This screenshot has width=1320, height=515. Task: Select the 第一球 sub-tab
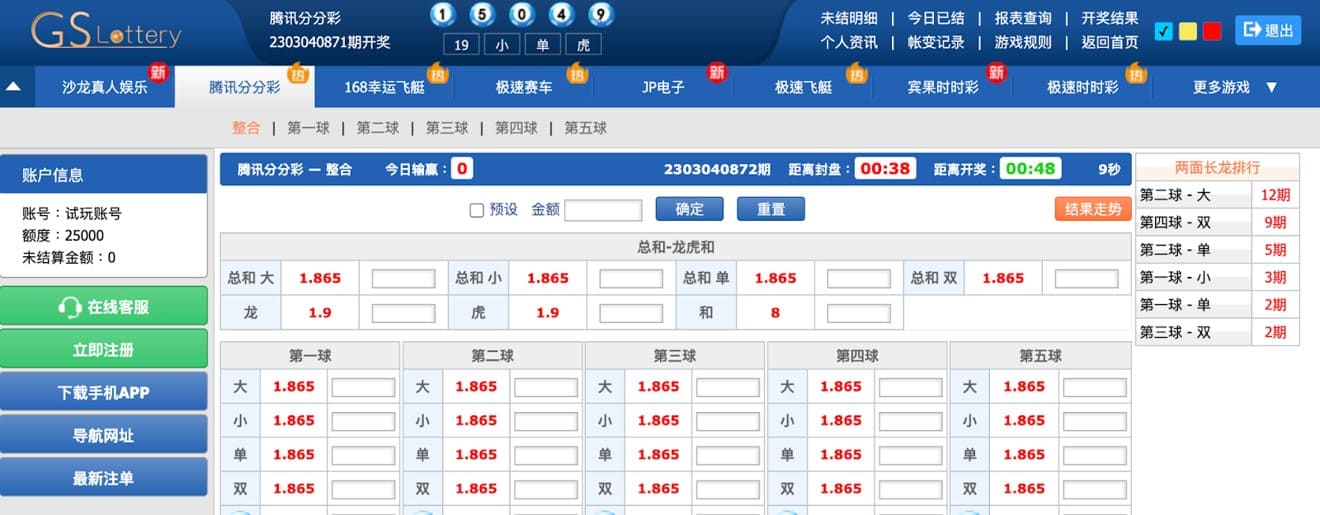coord(308,128)
